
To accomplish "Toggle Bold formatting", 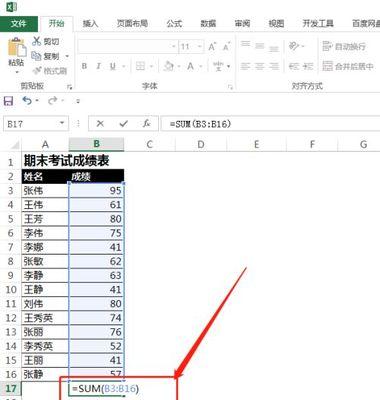I will click(84, 66).
